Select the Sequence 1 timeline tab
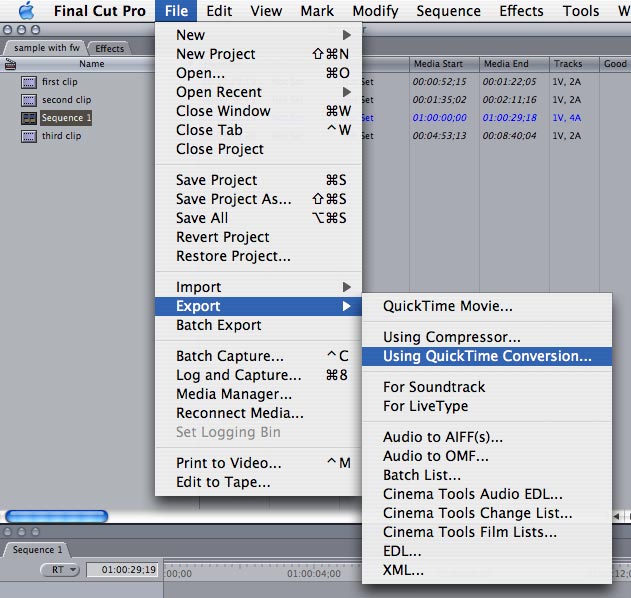This screenshot has width=631, height=598. [37, 550]
